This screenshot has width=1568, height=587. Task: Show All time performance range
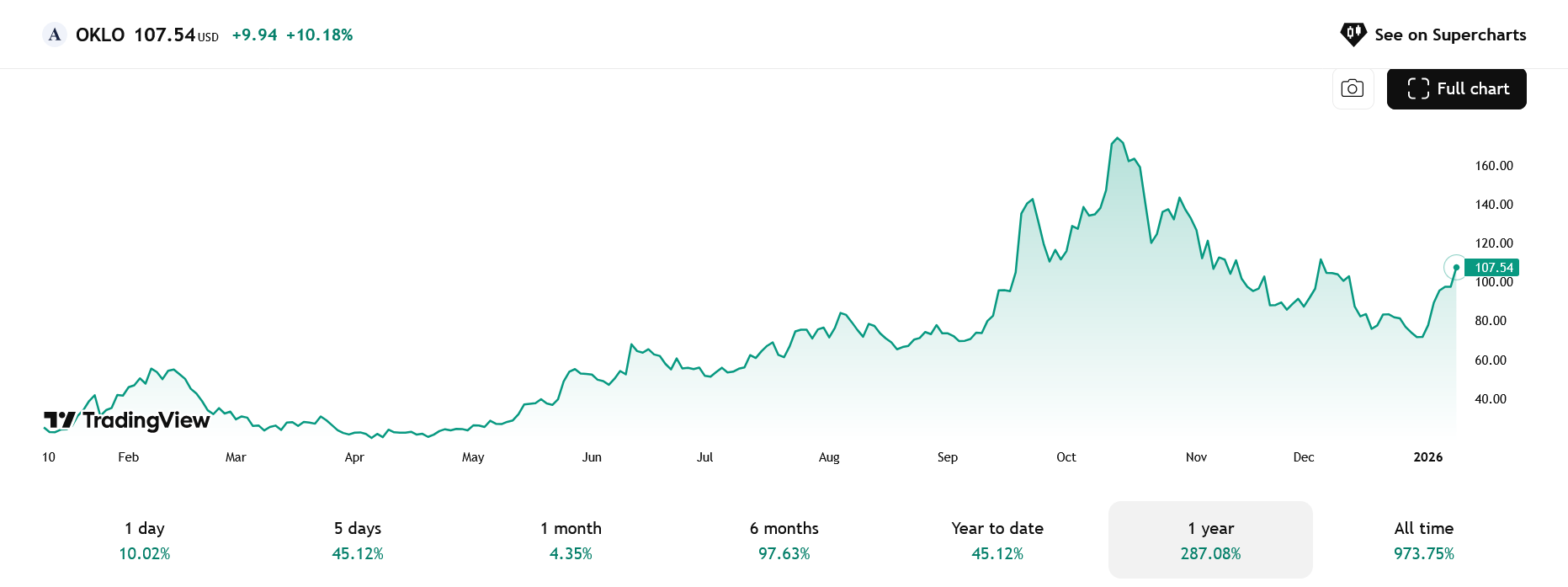tap(1424, 540)
